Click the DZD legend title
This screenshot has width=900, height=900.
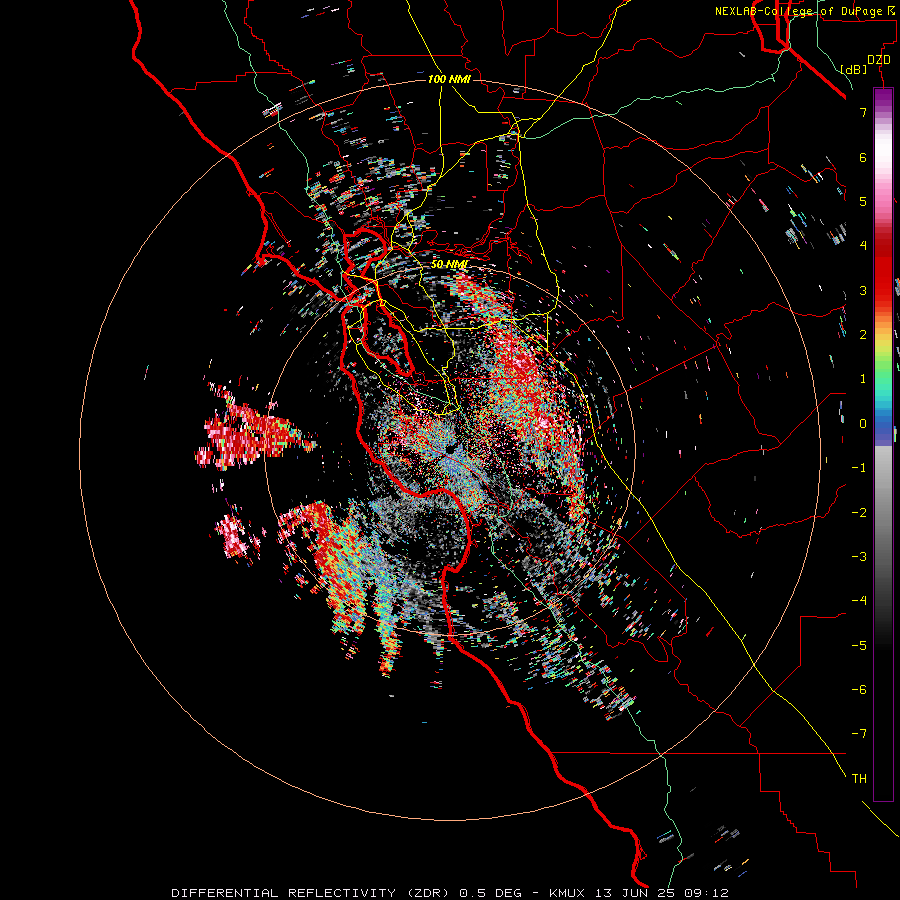pos(879,60)
